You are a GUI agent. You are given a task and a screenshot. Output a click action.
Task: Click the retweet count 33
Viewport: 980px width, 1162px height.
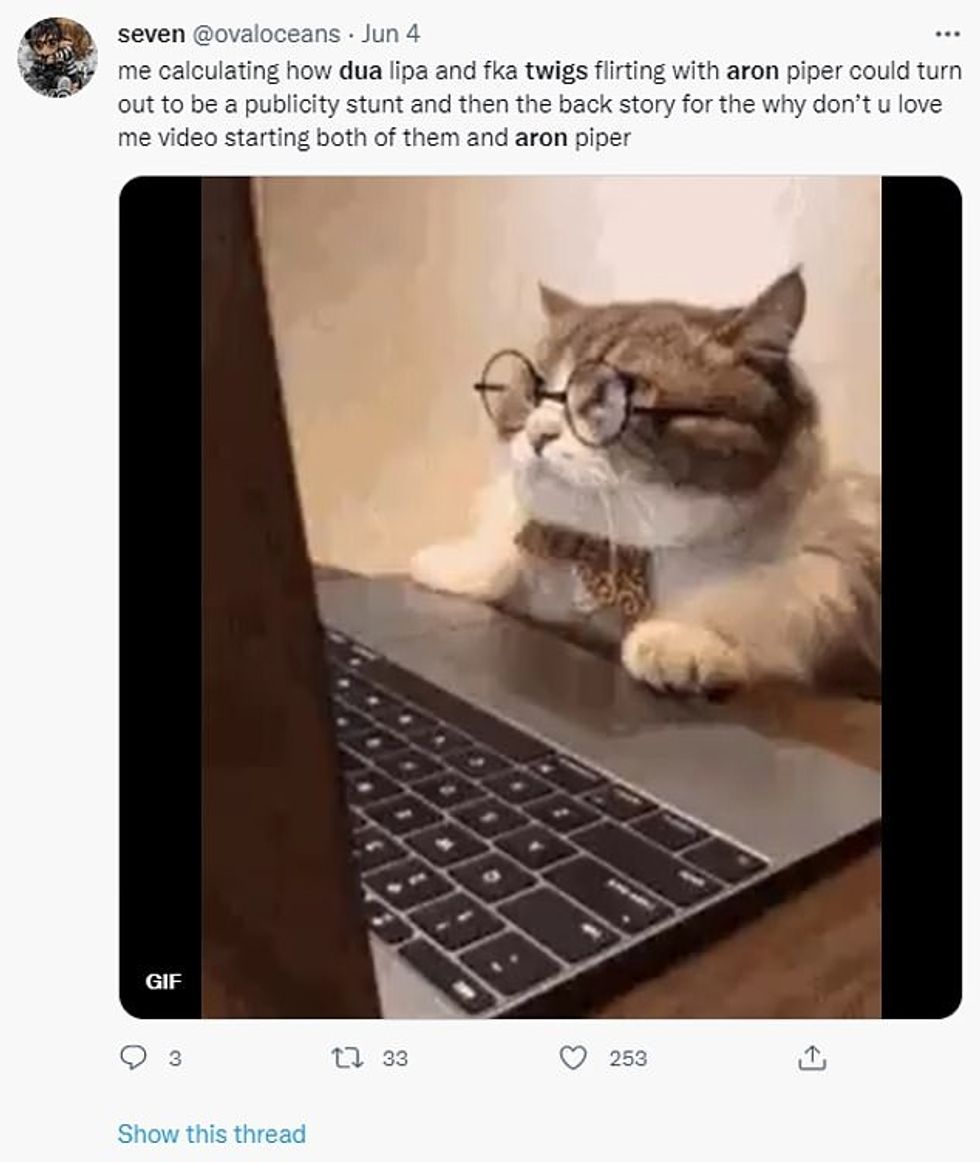pos(395,1058)
